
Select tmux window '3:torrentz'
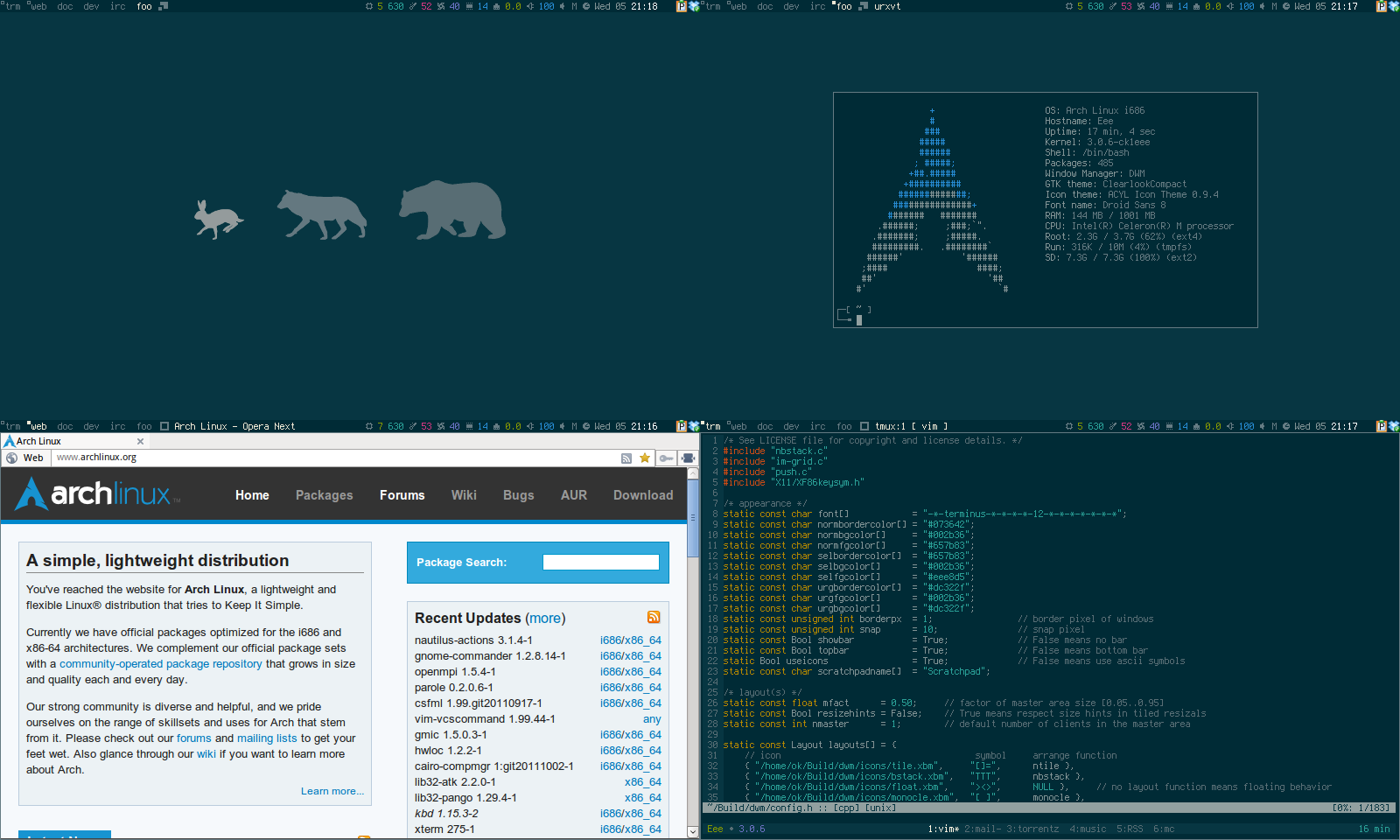pyautogui.click(x=1032, y=829)
